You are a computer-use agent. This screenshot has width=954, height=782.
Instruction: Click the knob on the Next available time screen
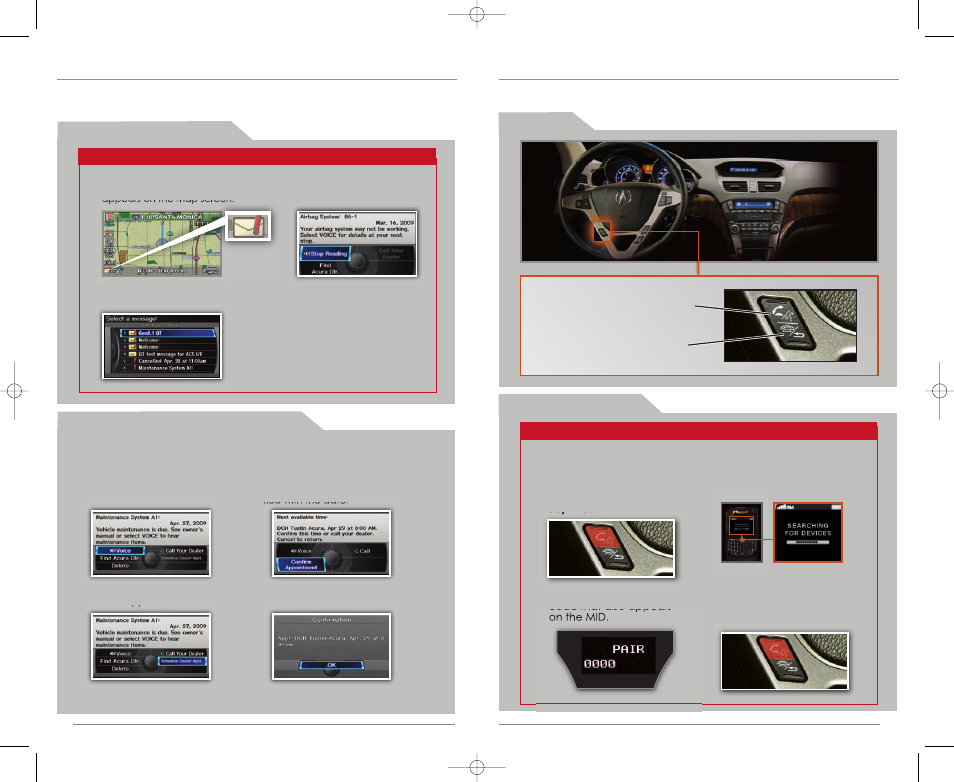pyautogui.click(x=332, y=557)
